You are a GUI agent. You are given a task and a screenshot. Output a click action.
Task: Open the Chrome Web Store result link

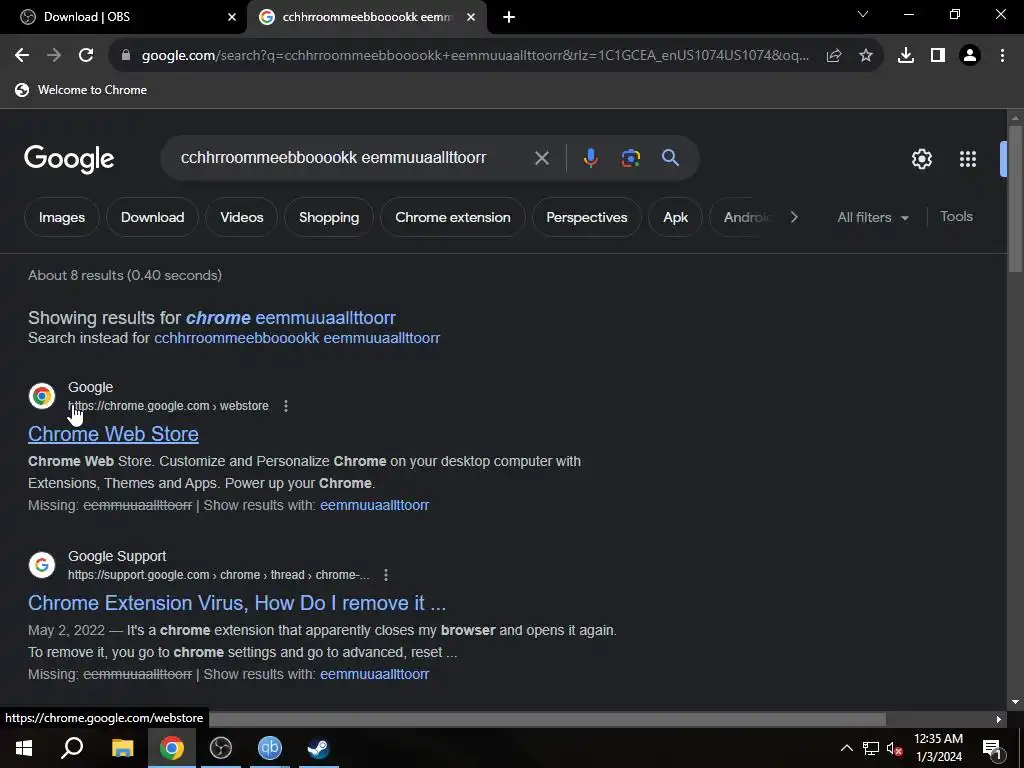tap(113, 434)
